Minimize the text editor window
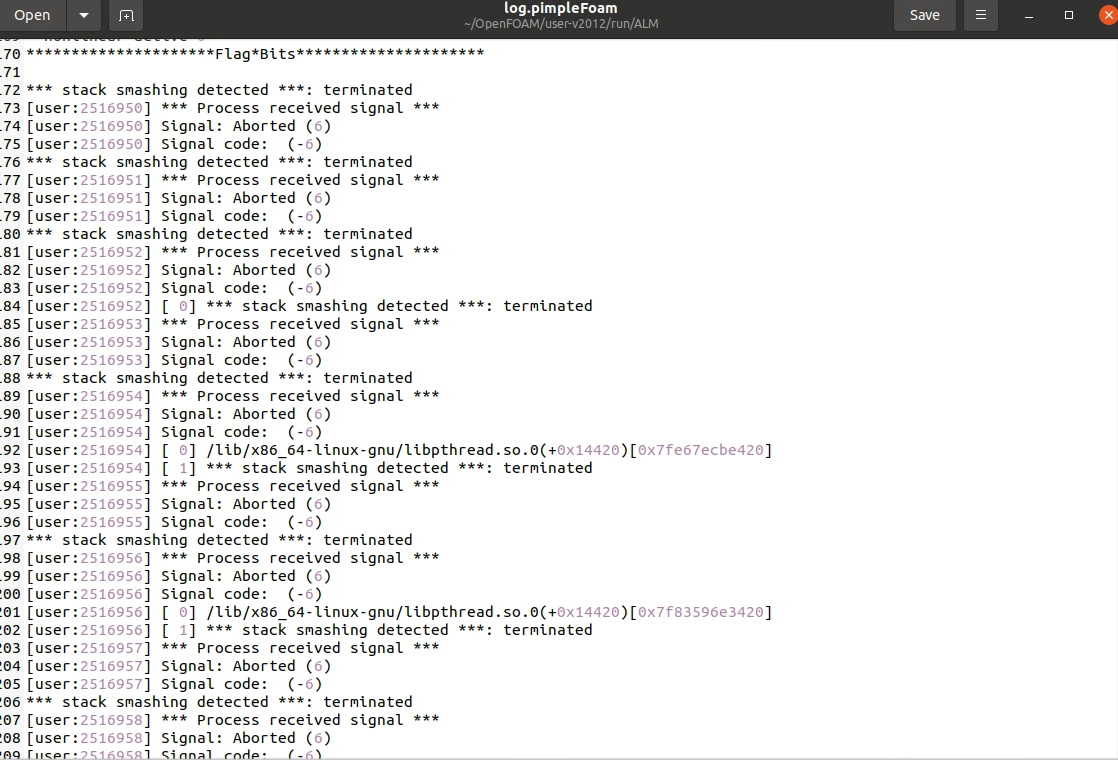Image resolution: width=1118 pixels, height=760 pixels. pyautogui.click(x=1030, y=15)
